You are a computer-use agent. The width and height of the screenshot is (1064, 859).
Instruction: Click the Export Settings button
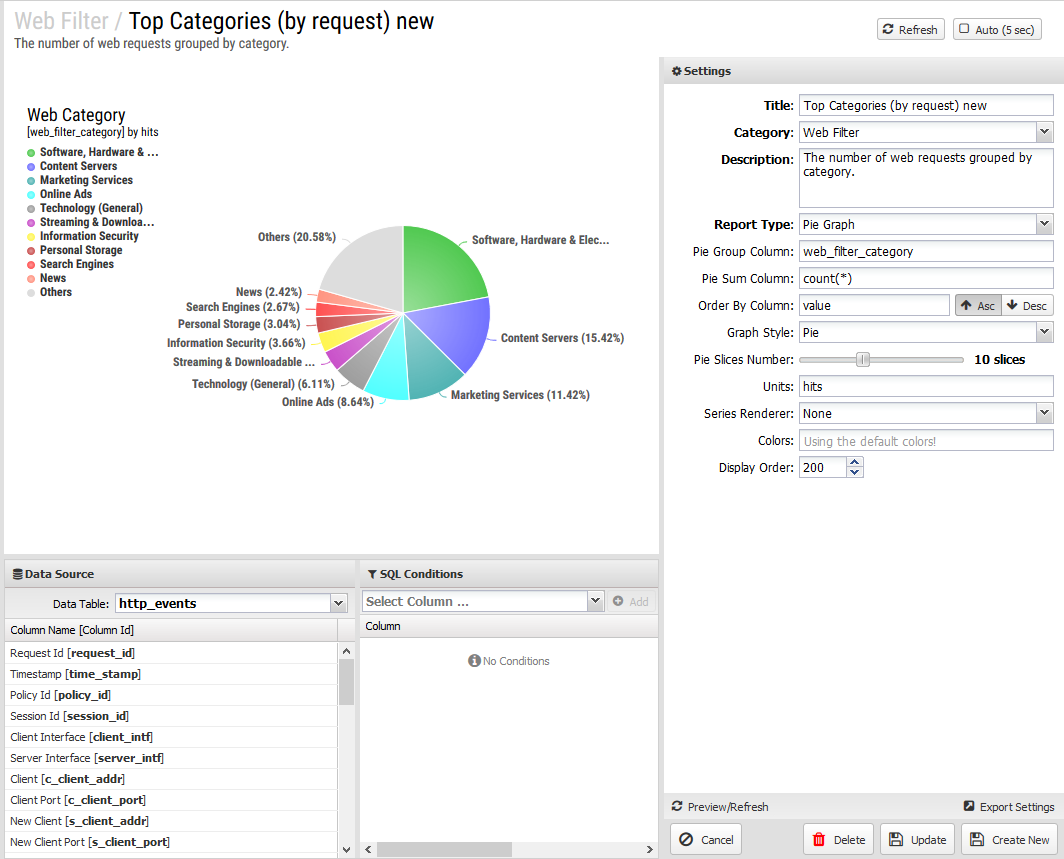[1009, 807]
